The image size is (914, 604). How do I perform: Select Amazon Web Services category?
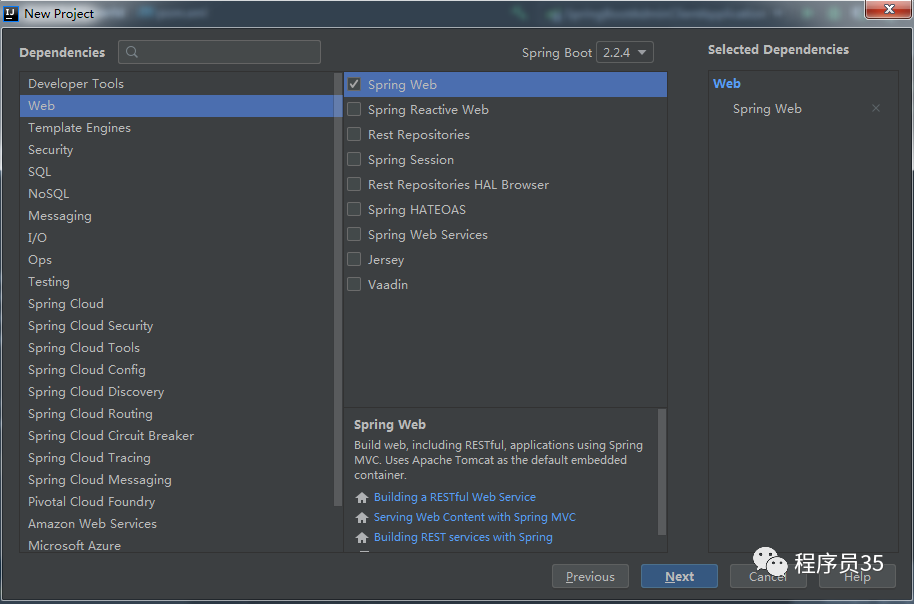point(177,524)
